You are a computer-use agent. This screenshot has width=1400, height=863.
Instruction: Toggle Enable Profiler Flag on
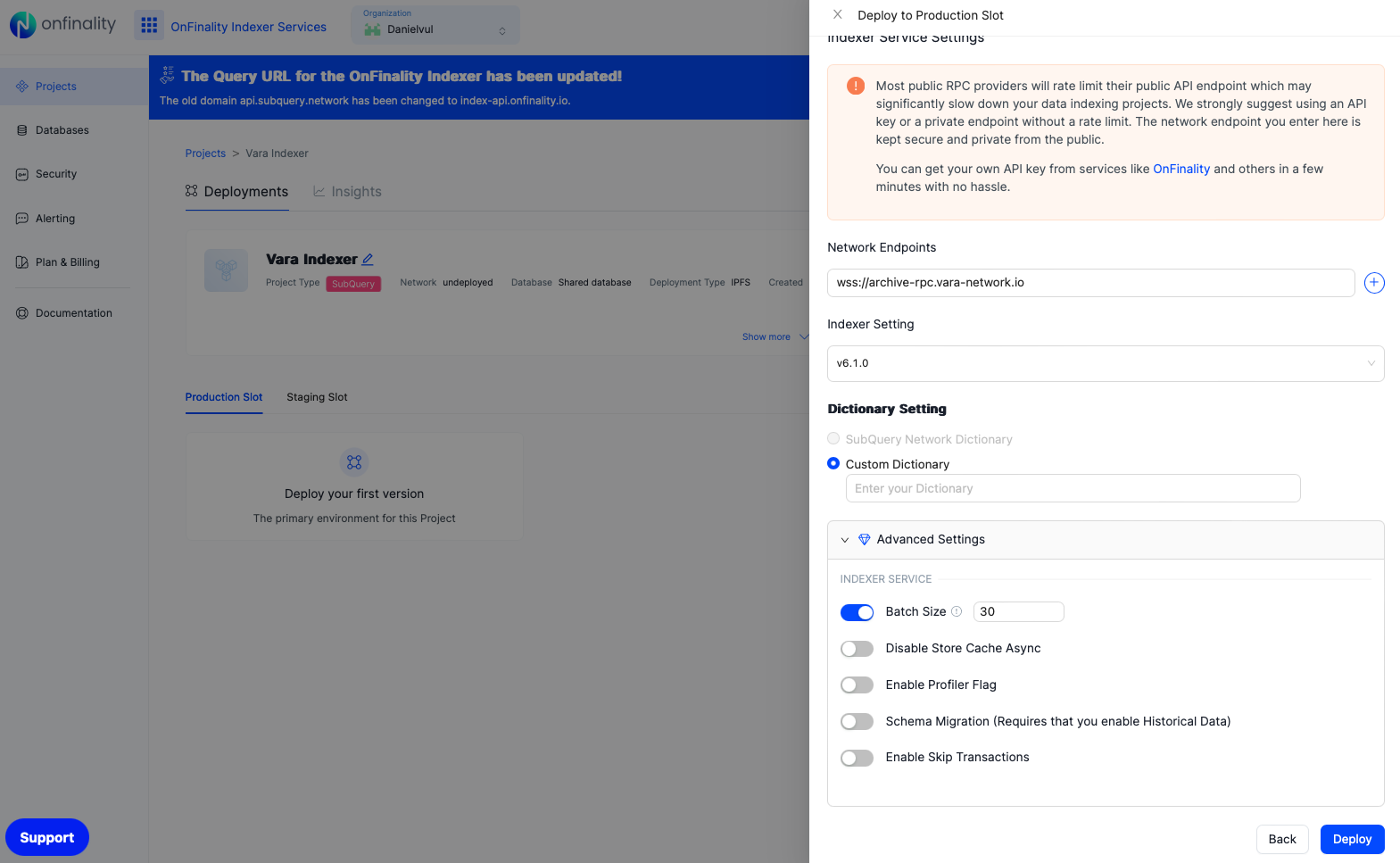click(857, 685)
